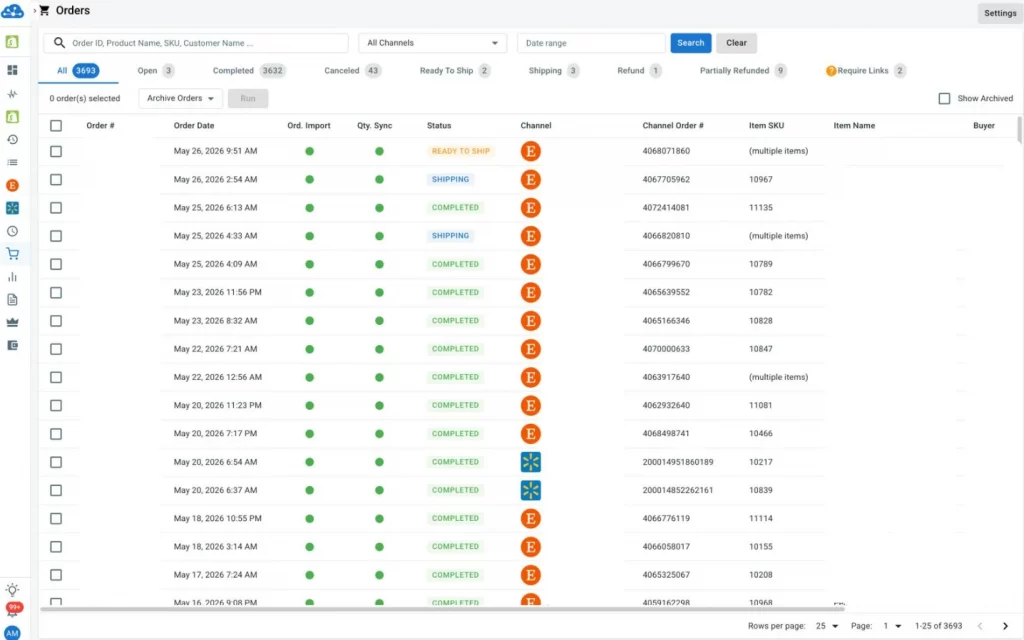Open the Walmart channel icon in sidebar
This screenshot has height=640, width=1024.
12,208
